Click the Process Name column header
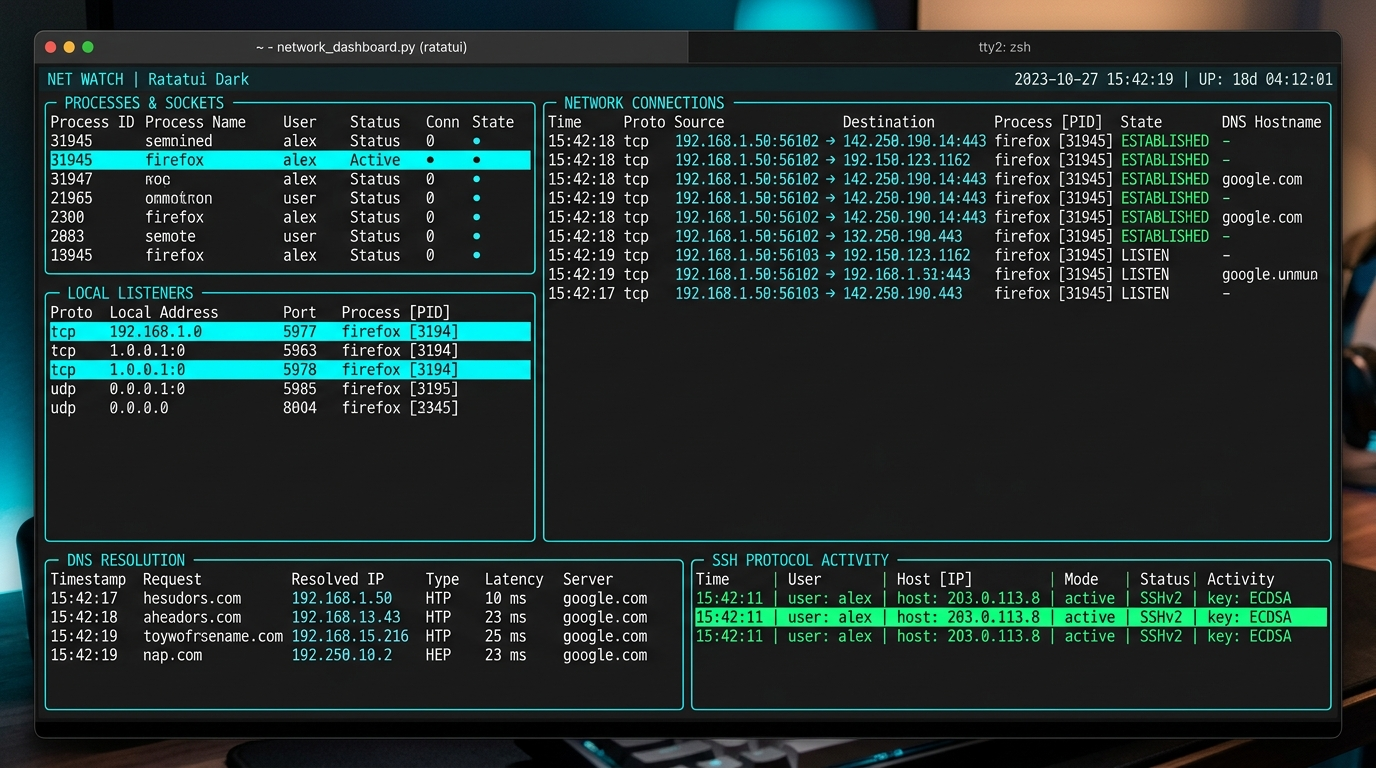This screenshot has height=768, width=1376. pyautogui.click(x=195, y=122)
